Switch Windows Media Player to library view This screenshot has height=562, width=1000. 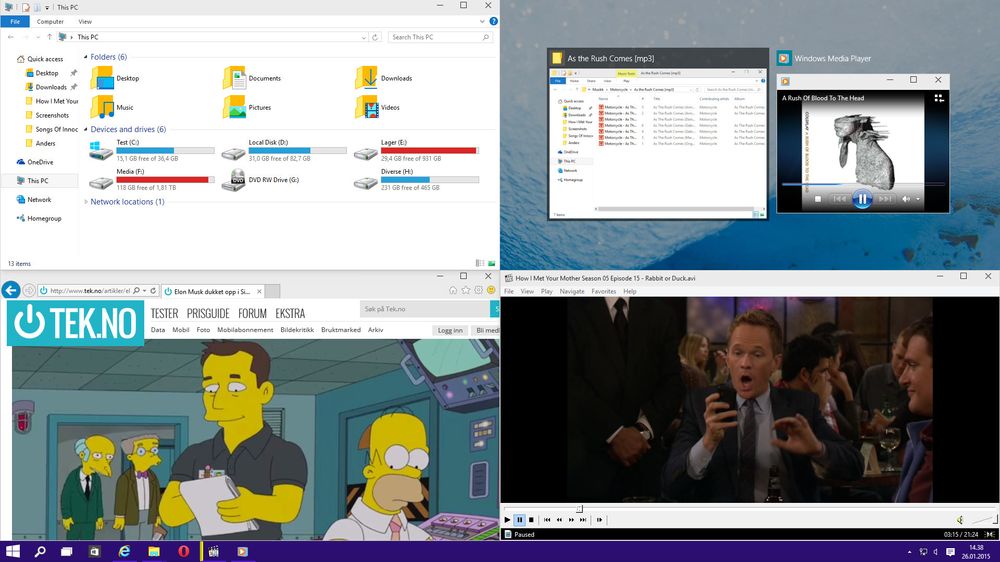tap(939, 98)
